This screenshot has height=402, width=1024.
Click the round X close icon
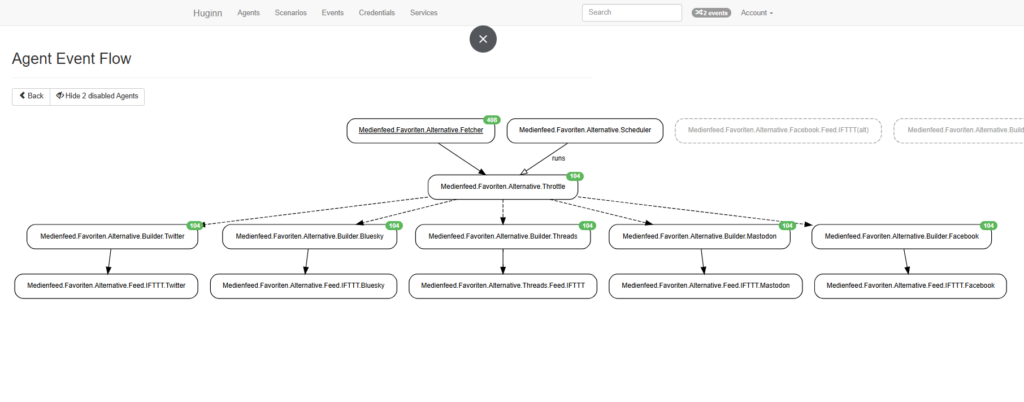(483, 39)
